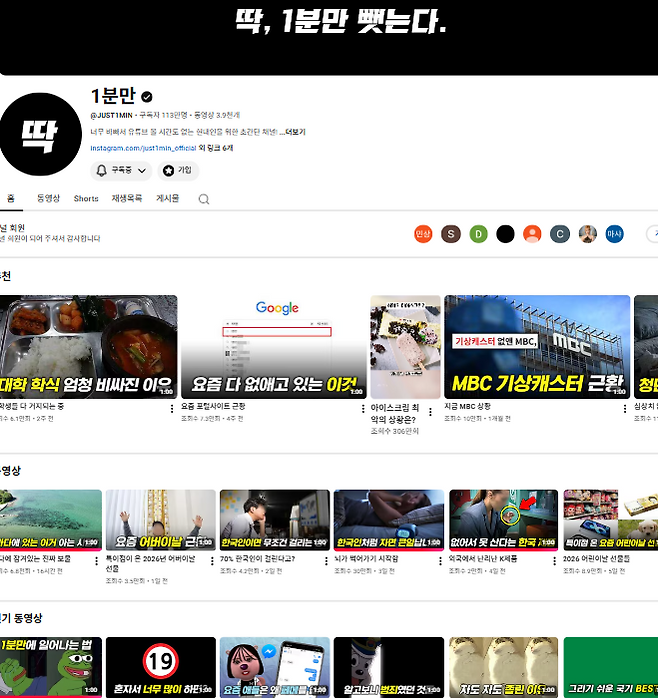The height and width of the screenshot is (698, 658).
Task: Open the sea island aerial video thumbnail
Action: click(x=51, y=520)
